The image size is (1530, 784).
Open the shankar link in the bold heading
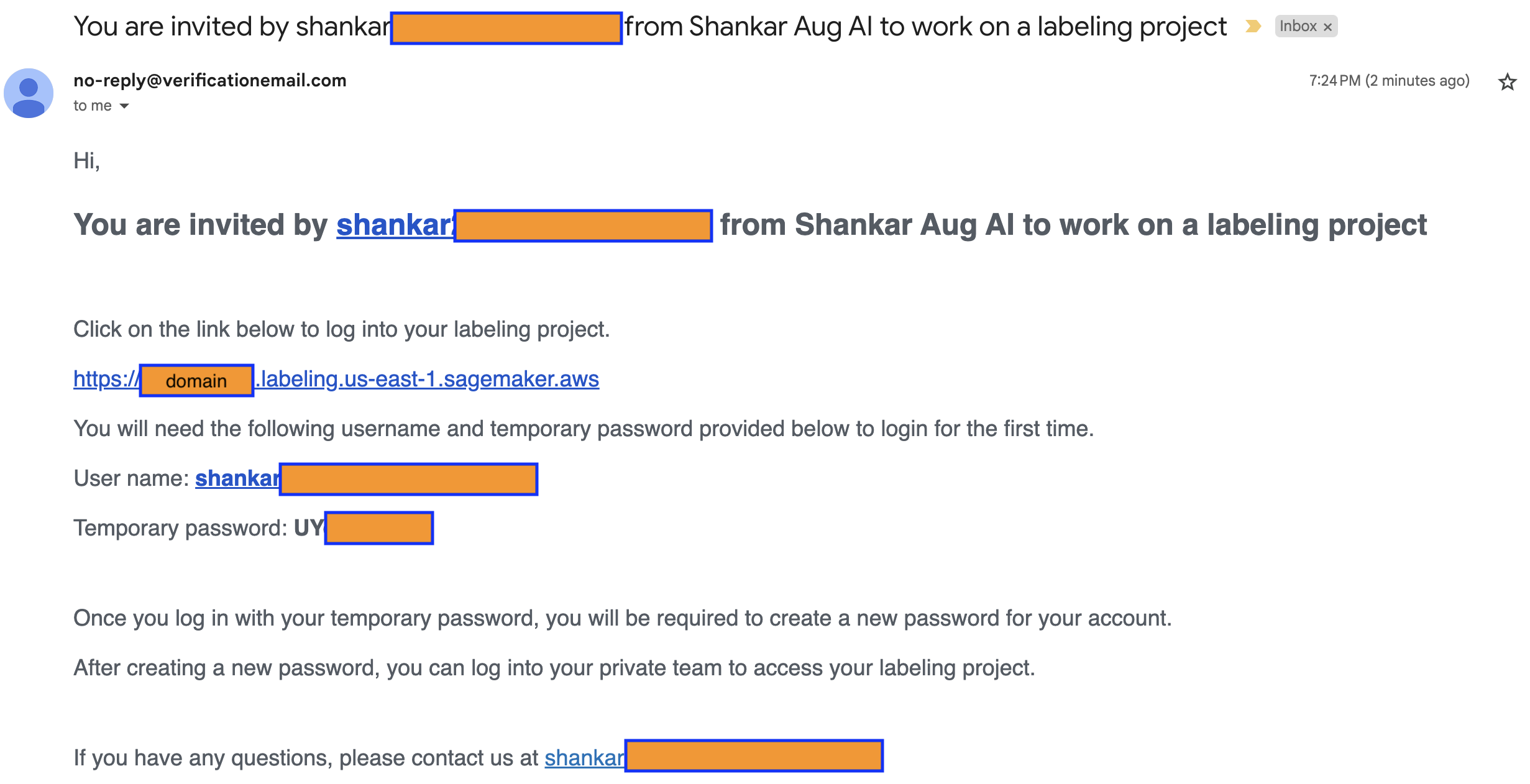tap(395, 225)
